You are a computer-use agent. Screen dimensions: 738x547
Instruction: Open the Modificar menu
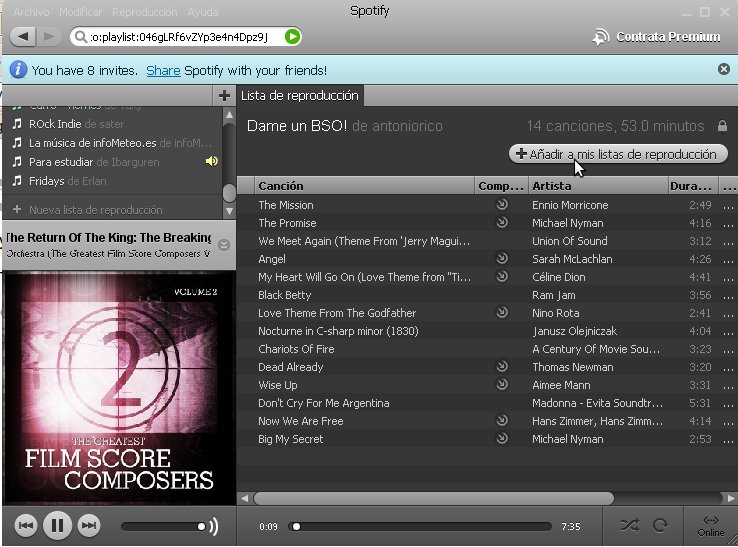80,12
